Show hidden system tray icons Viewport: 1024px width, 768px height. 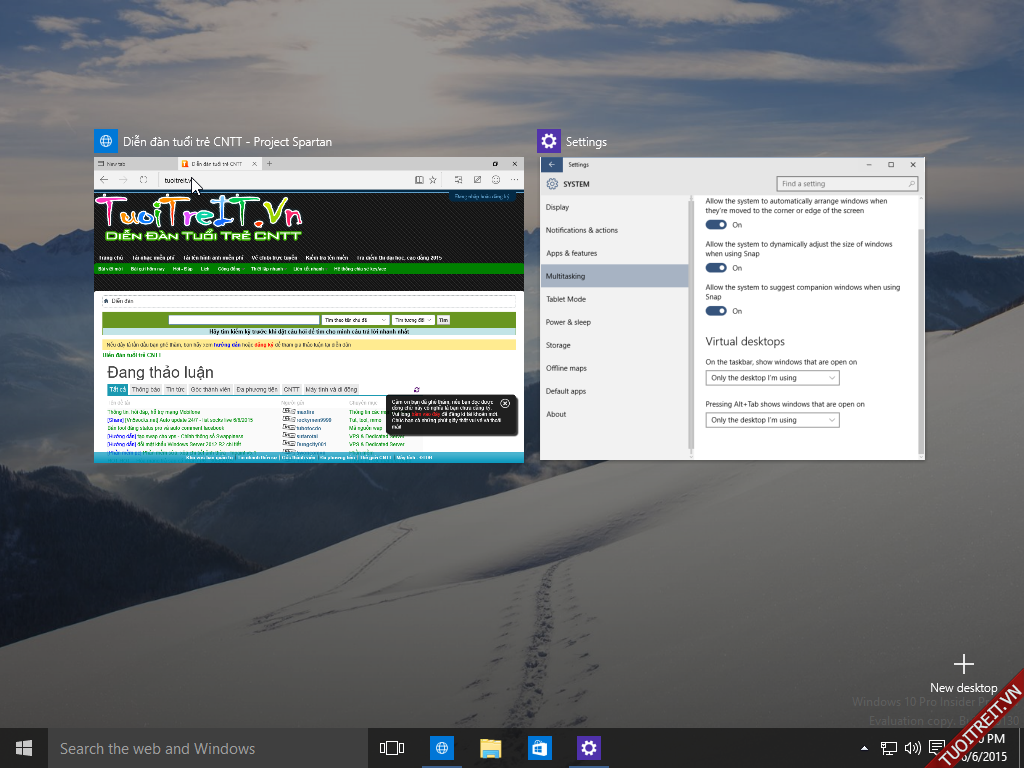[865, 748]
